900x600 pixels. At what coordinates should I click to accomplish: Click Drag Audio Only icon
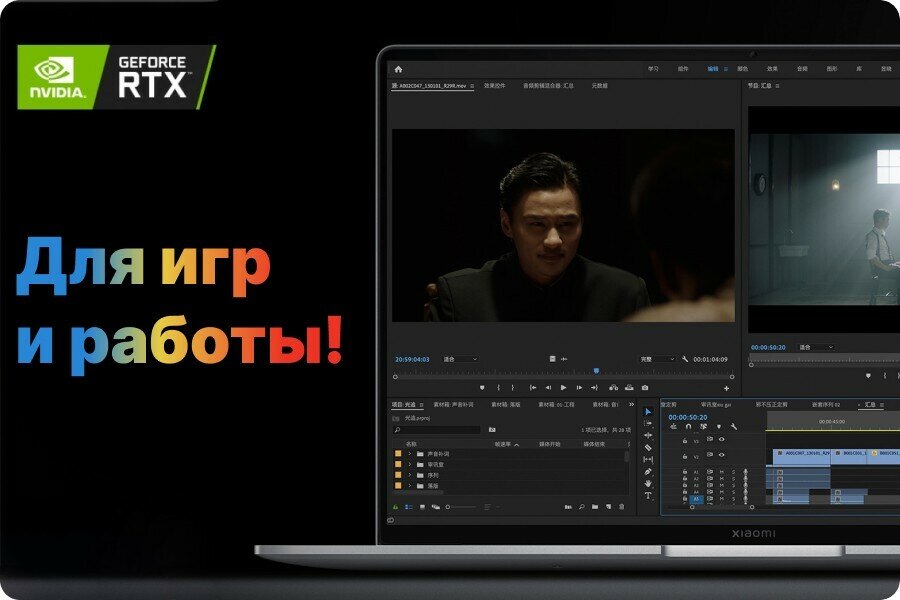point(564,359)
